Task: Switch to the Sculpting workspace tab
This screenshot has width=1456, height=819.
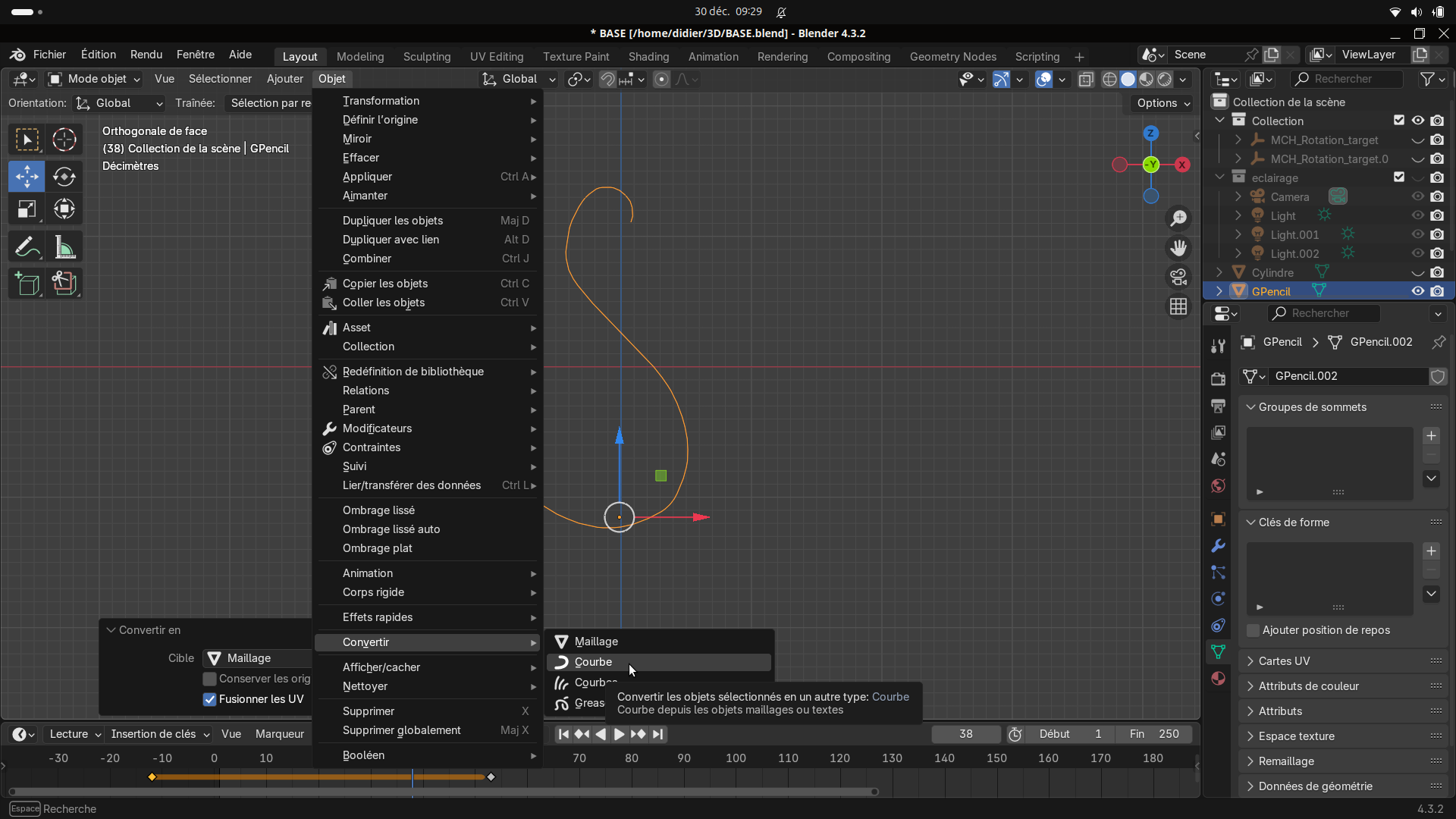Action: coord(426,57)
